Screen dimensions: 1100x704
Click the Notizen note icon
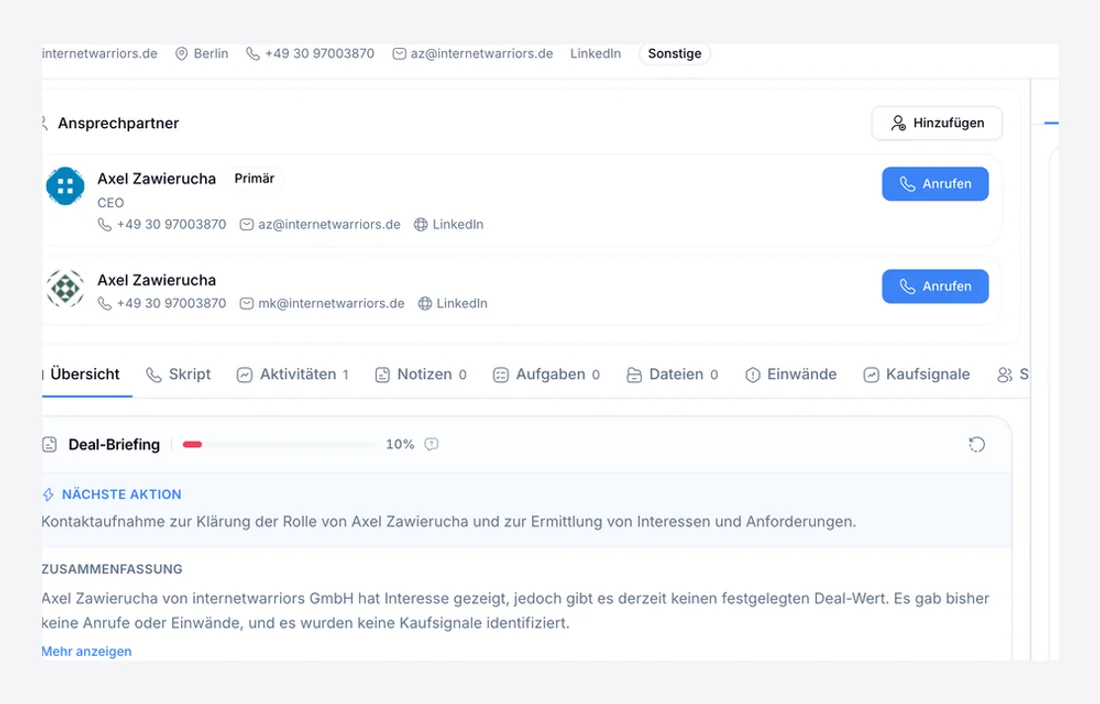coord(382,375)
